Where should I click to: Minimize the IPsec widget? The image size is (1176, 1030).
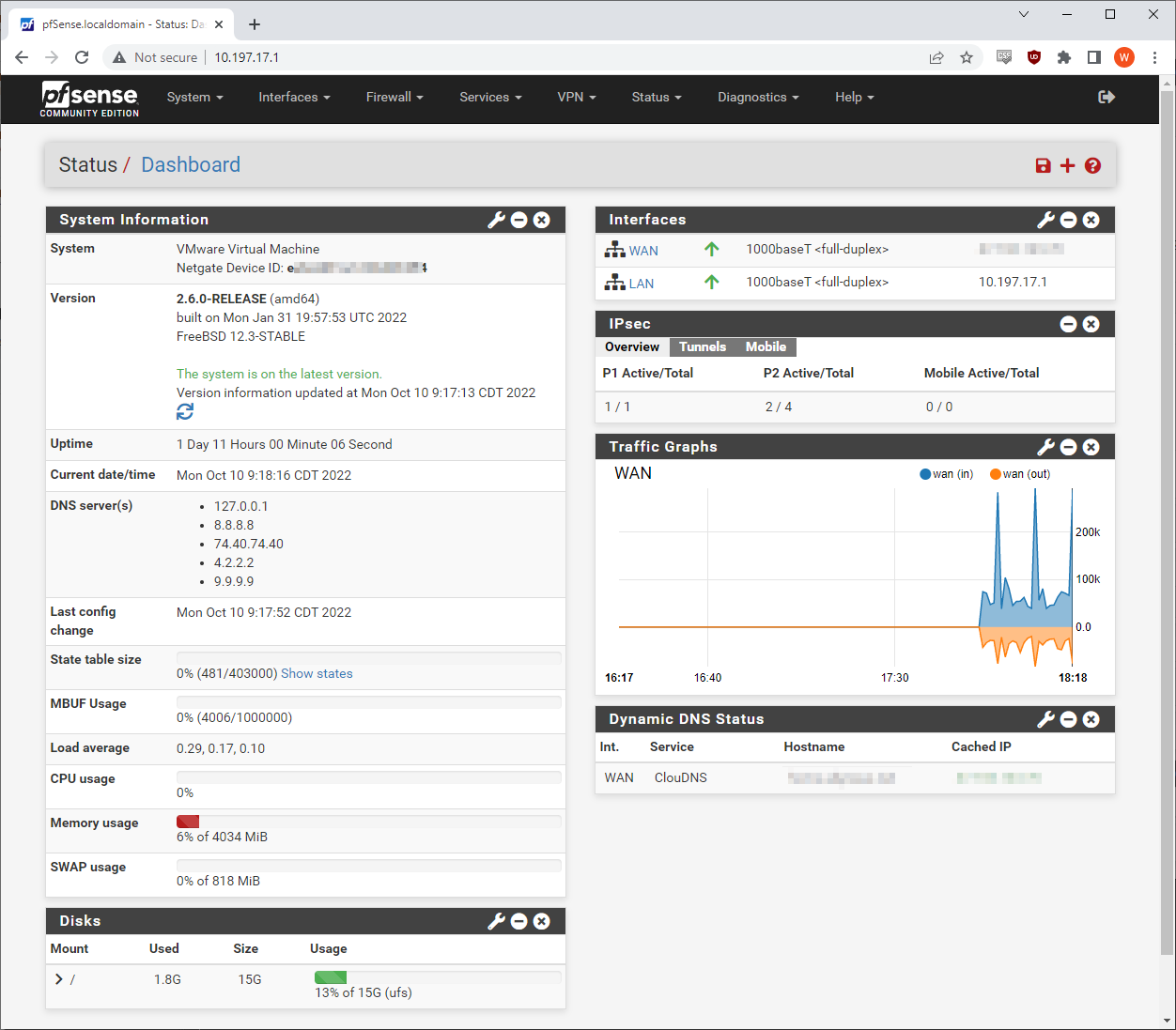1069,324
